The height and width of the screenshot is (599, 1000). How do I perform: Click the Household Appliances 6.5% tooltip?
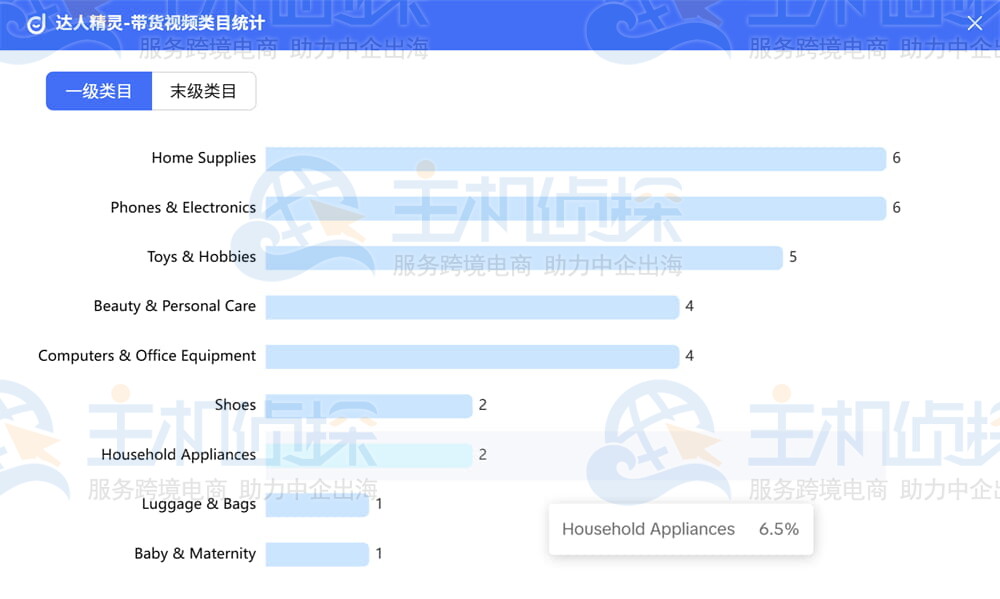click(x=681, y=529)
